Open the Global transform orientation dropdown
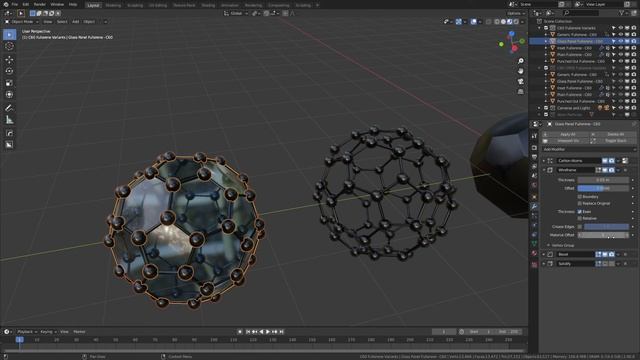The width and height of the screenshot is (640, 360). pyautogui.click(x=236, y=13)
